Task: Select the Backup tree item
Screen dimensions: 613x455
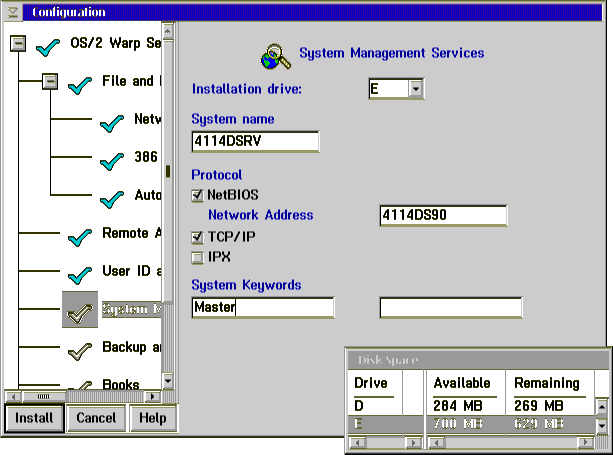Action: click(x=131, y=347)
